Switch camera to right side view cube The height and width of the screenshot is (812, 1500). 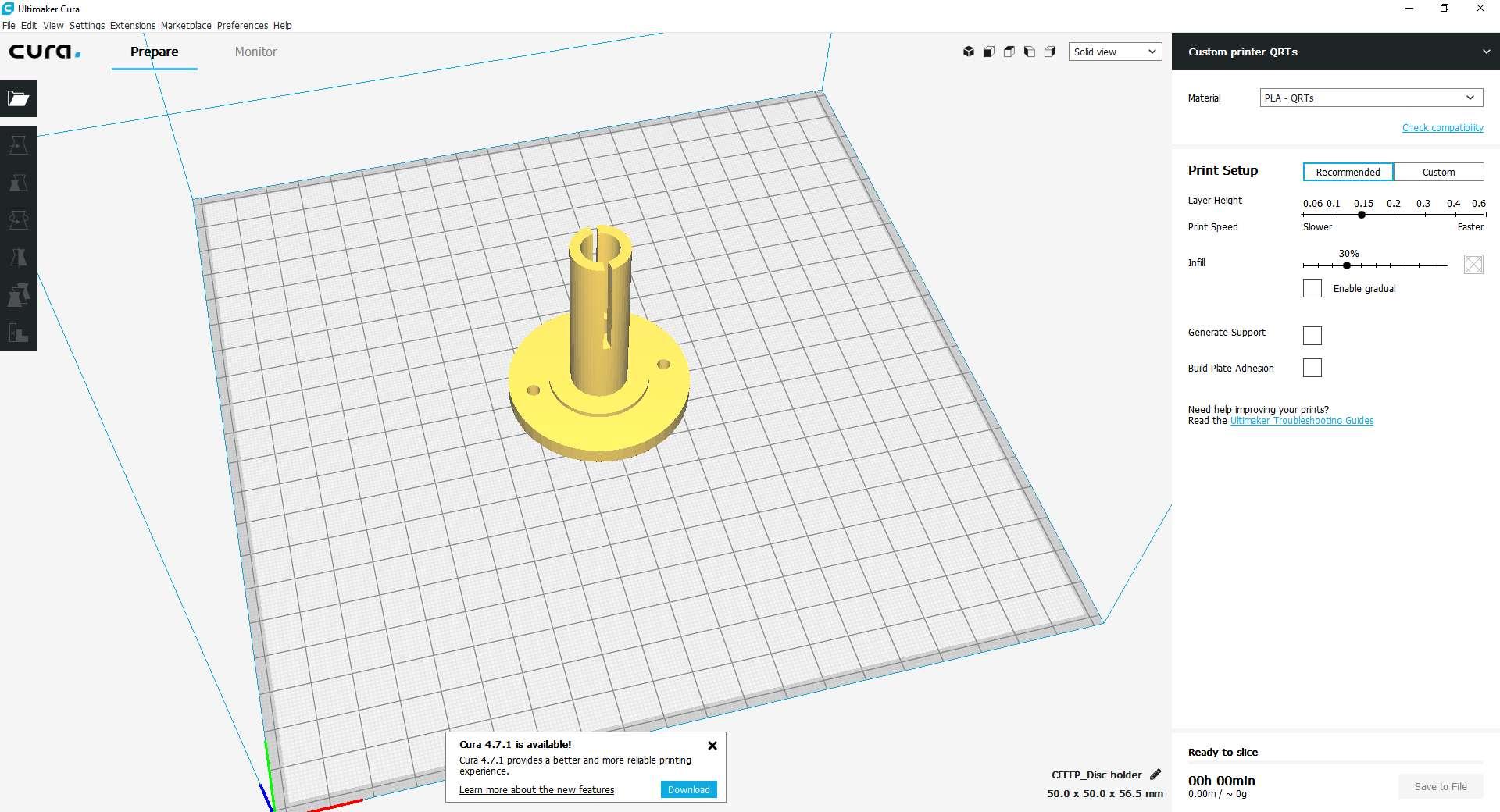point(1050,52)
